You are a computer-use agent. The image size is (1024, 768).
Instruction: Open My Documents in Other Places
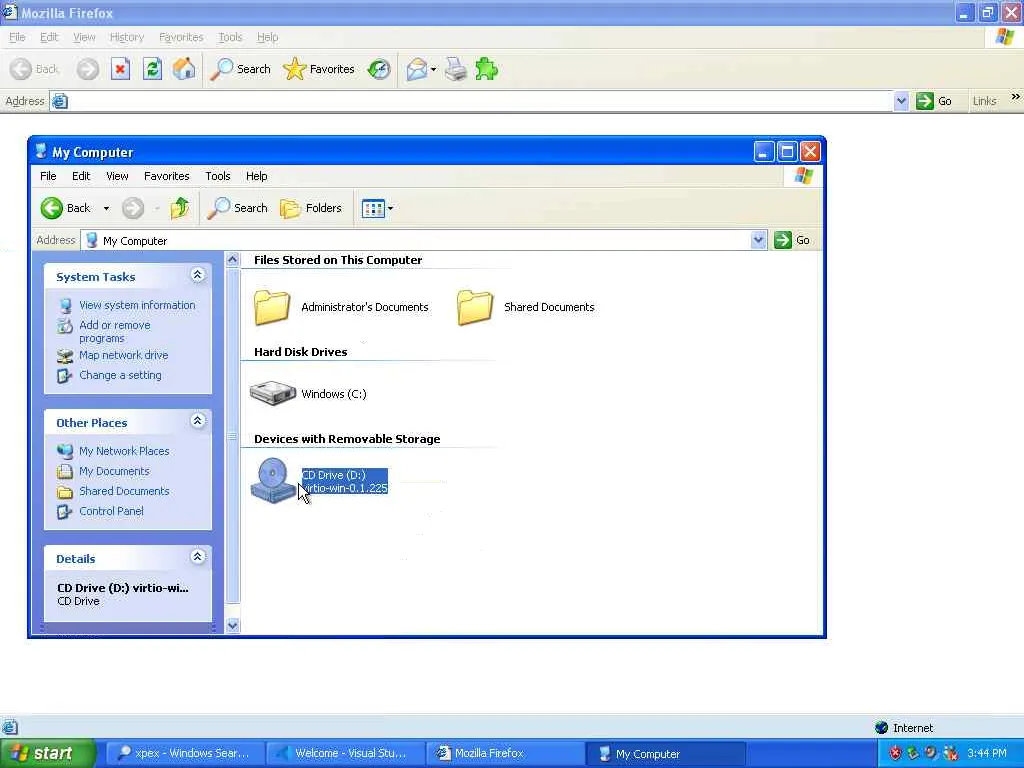click(x=114, y=472)
